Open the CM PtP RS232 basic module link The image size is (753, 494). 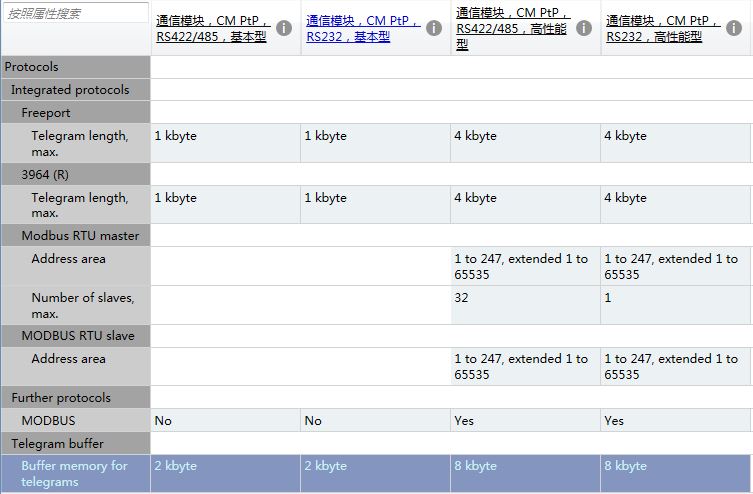tap(363, 28)
